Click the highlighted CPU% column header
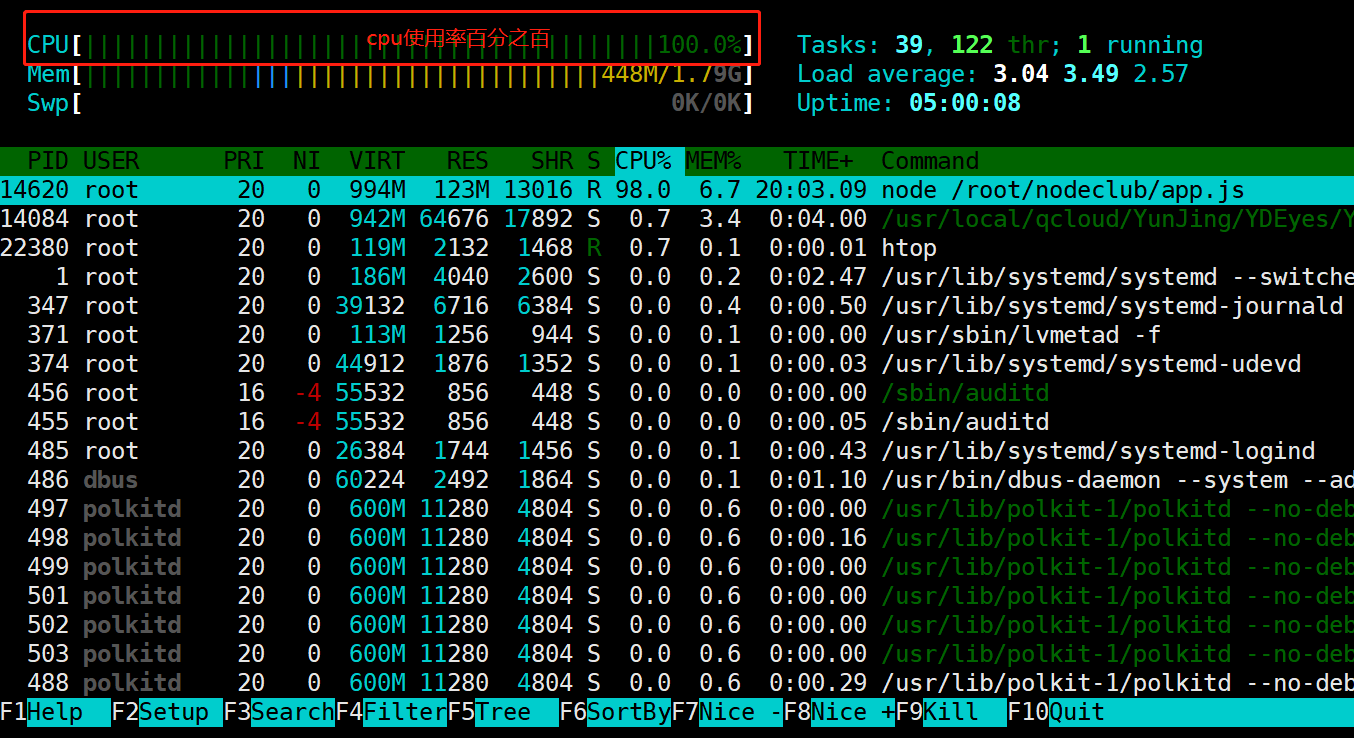 (x=649, y=161)
